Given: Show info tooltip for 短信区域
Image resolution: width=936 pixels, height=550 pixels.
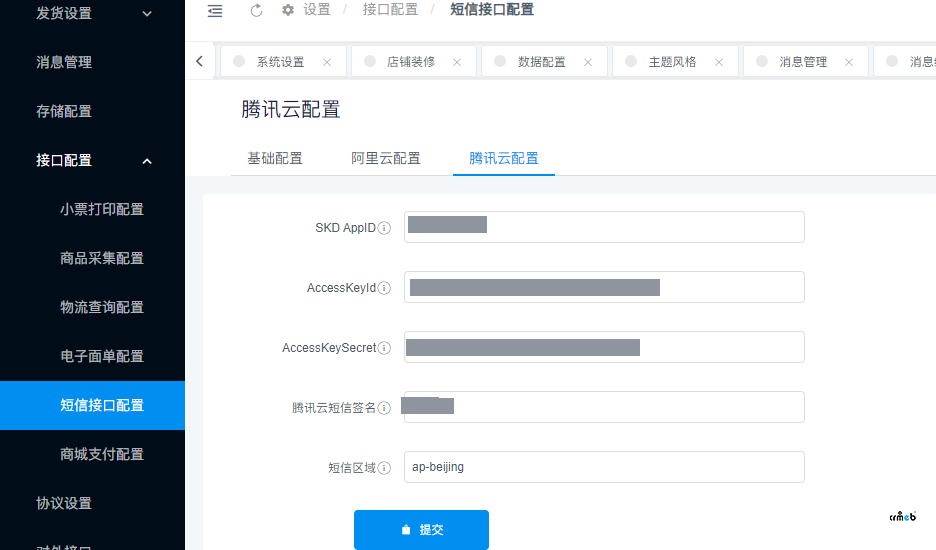Looking at the screenshot, I should (384, 468).
